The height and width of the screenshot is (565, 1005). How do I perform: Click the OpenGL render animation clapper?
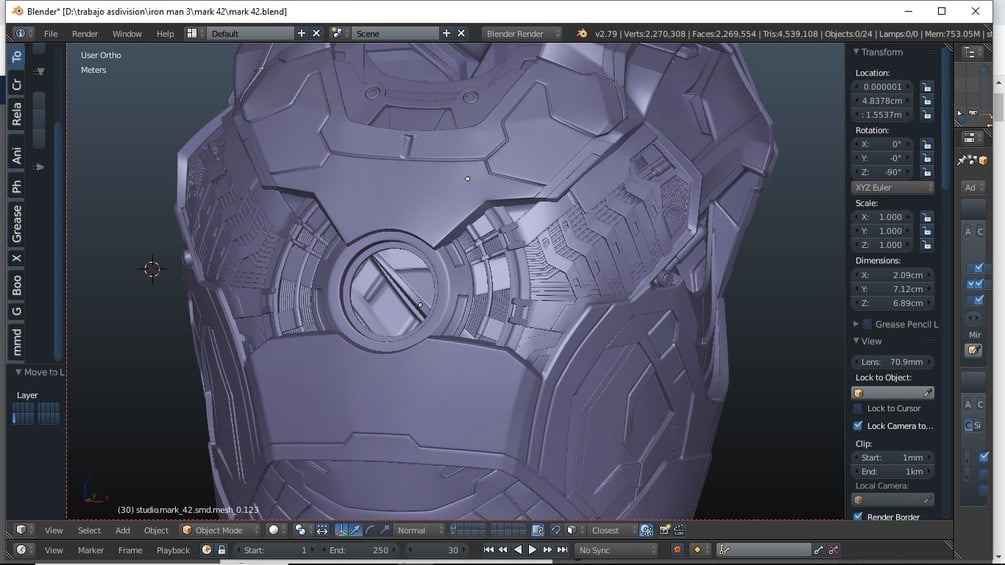679,530
